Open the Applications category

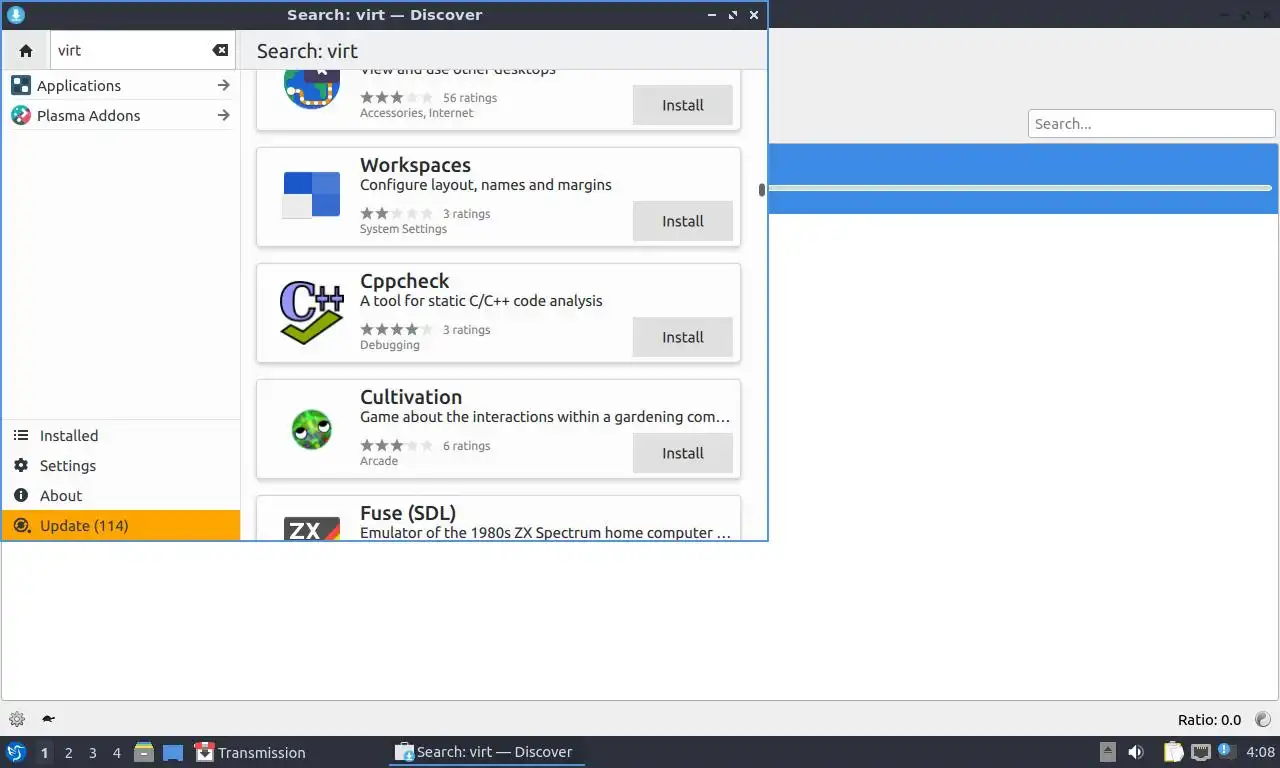coord(121,86)
